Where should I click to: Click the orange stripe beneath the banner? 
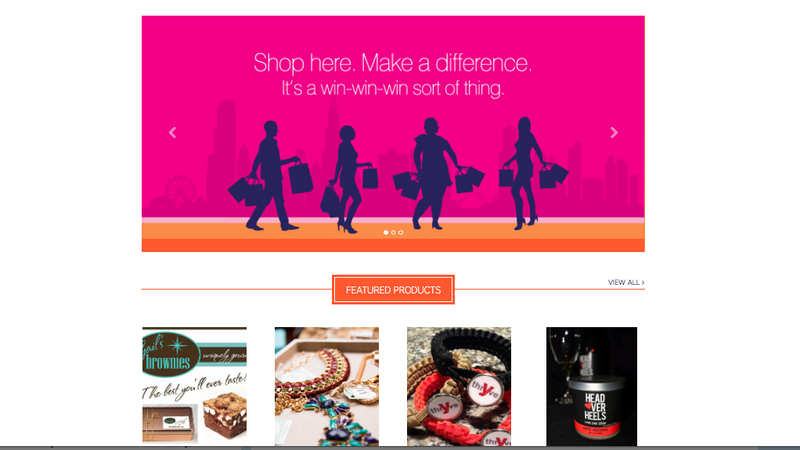(x=393, y=245)
